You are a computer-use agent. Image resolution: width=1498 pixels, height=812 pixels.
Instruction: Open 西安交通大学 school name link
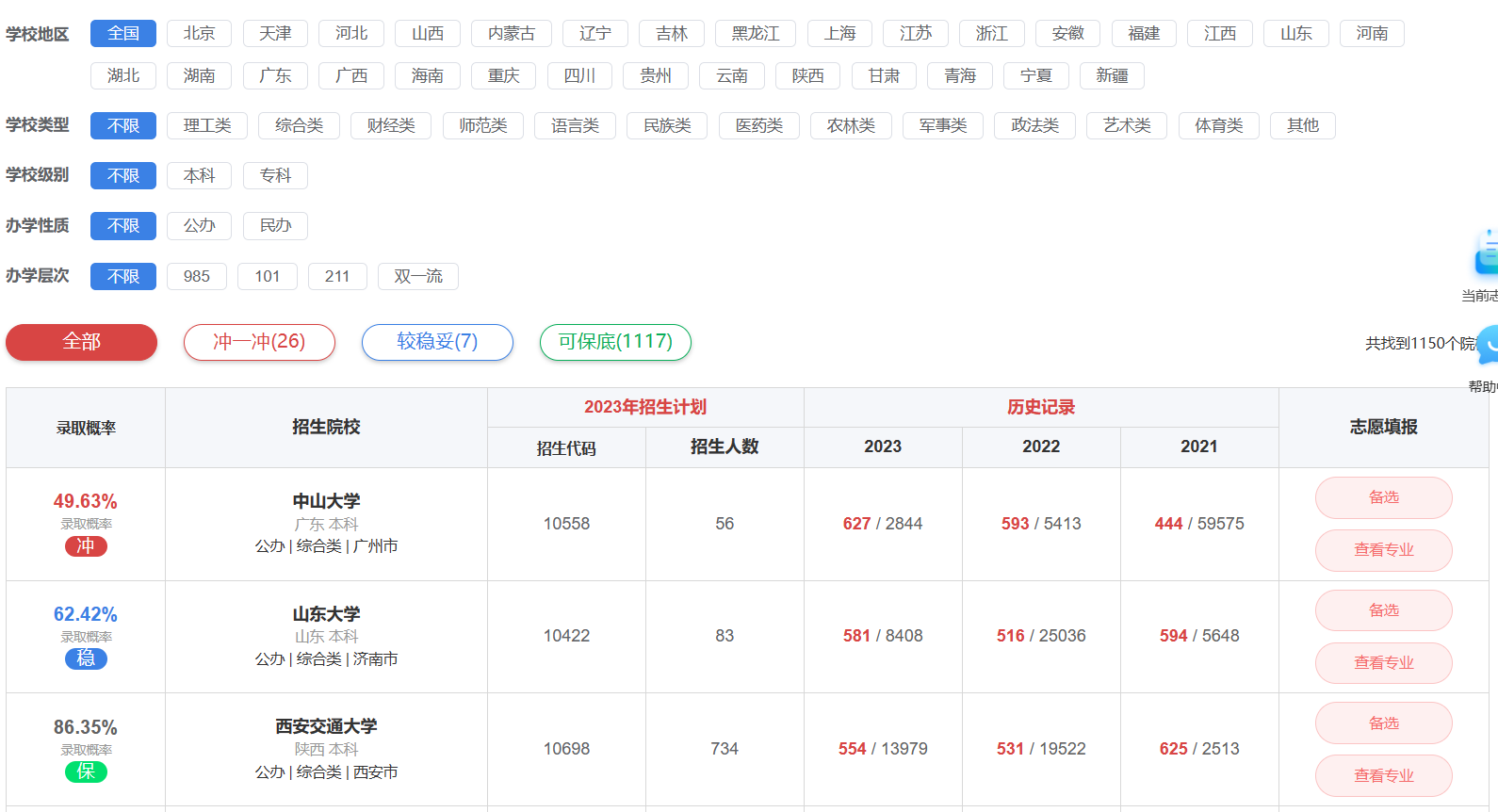point(326,726)
